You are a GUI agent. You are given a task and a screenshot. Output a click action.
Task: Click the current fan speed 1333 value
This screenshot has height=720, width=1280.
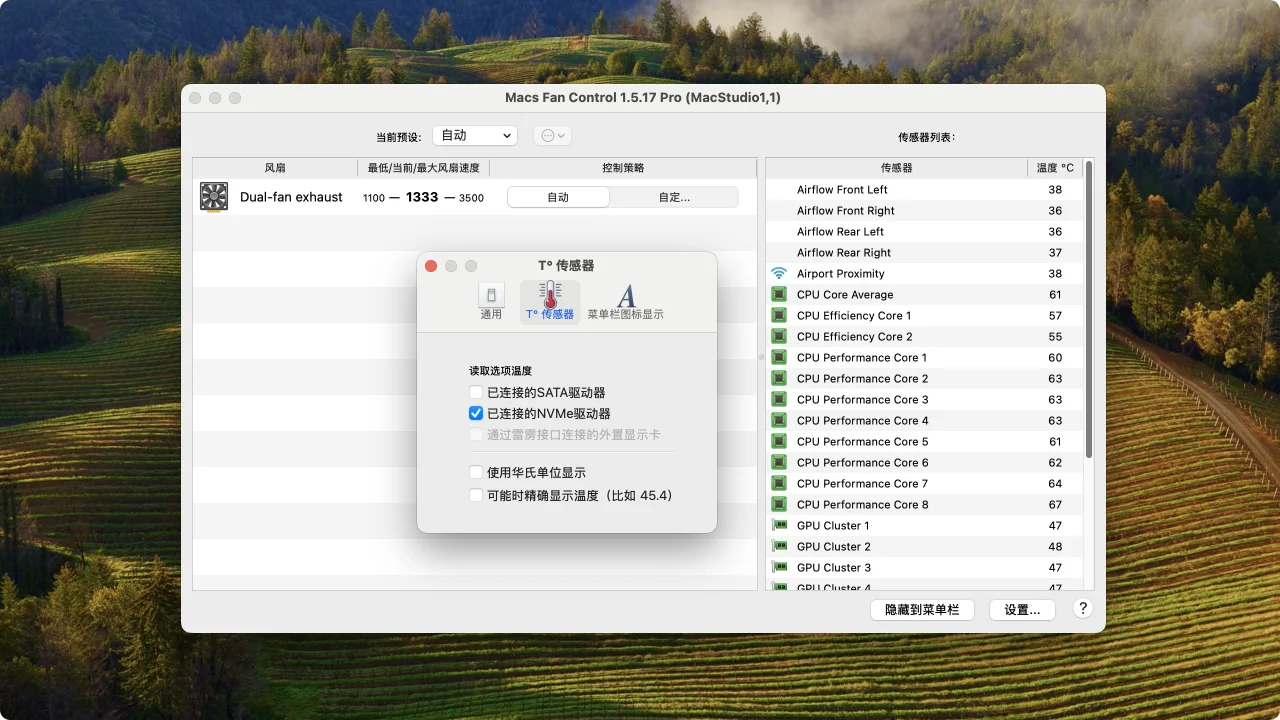(422, 197)
